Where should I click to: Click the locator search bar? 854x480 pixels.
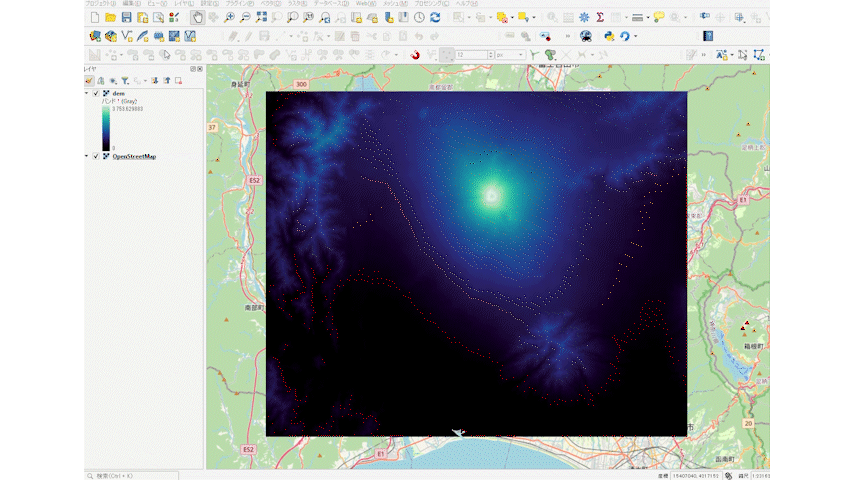pyautogui.click(x=132, y=476)
